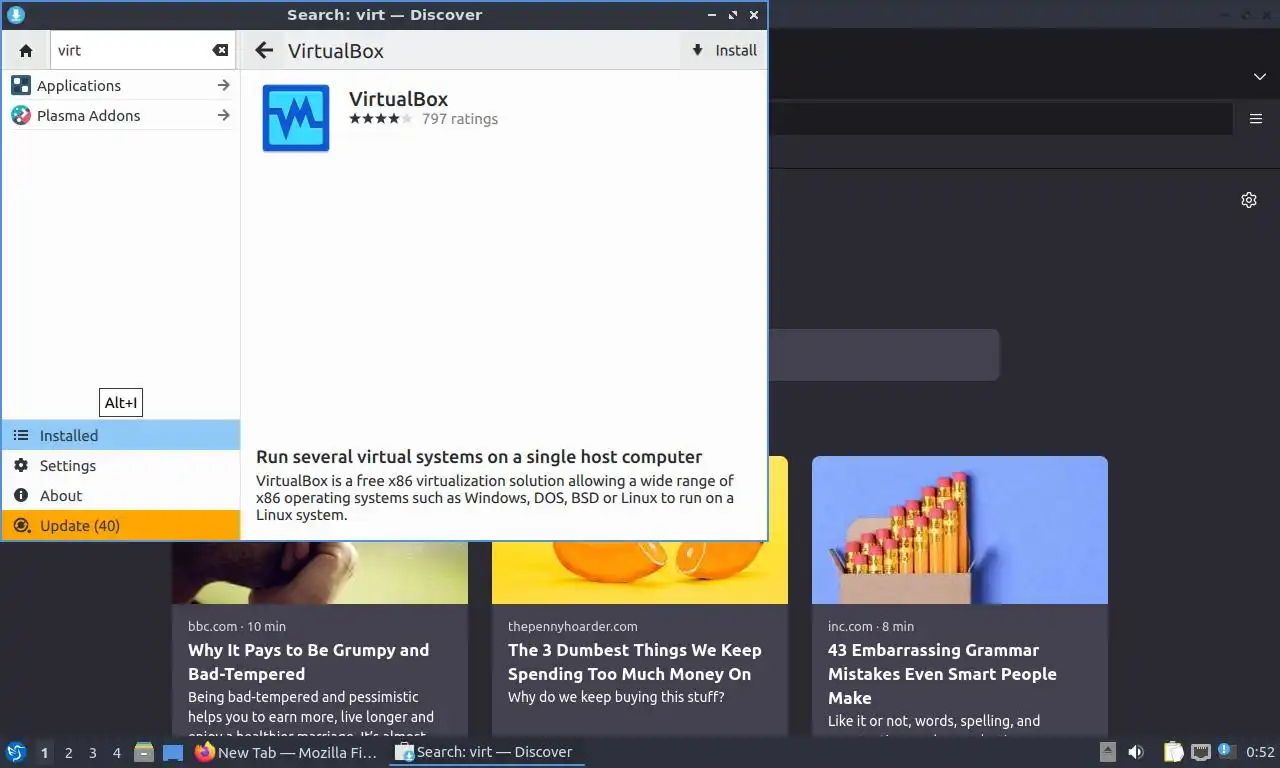Open the About page
Image resolution: width=1280 pixels, height=768 pixels.
tap(121, 495)
